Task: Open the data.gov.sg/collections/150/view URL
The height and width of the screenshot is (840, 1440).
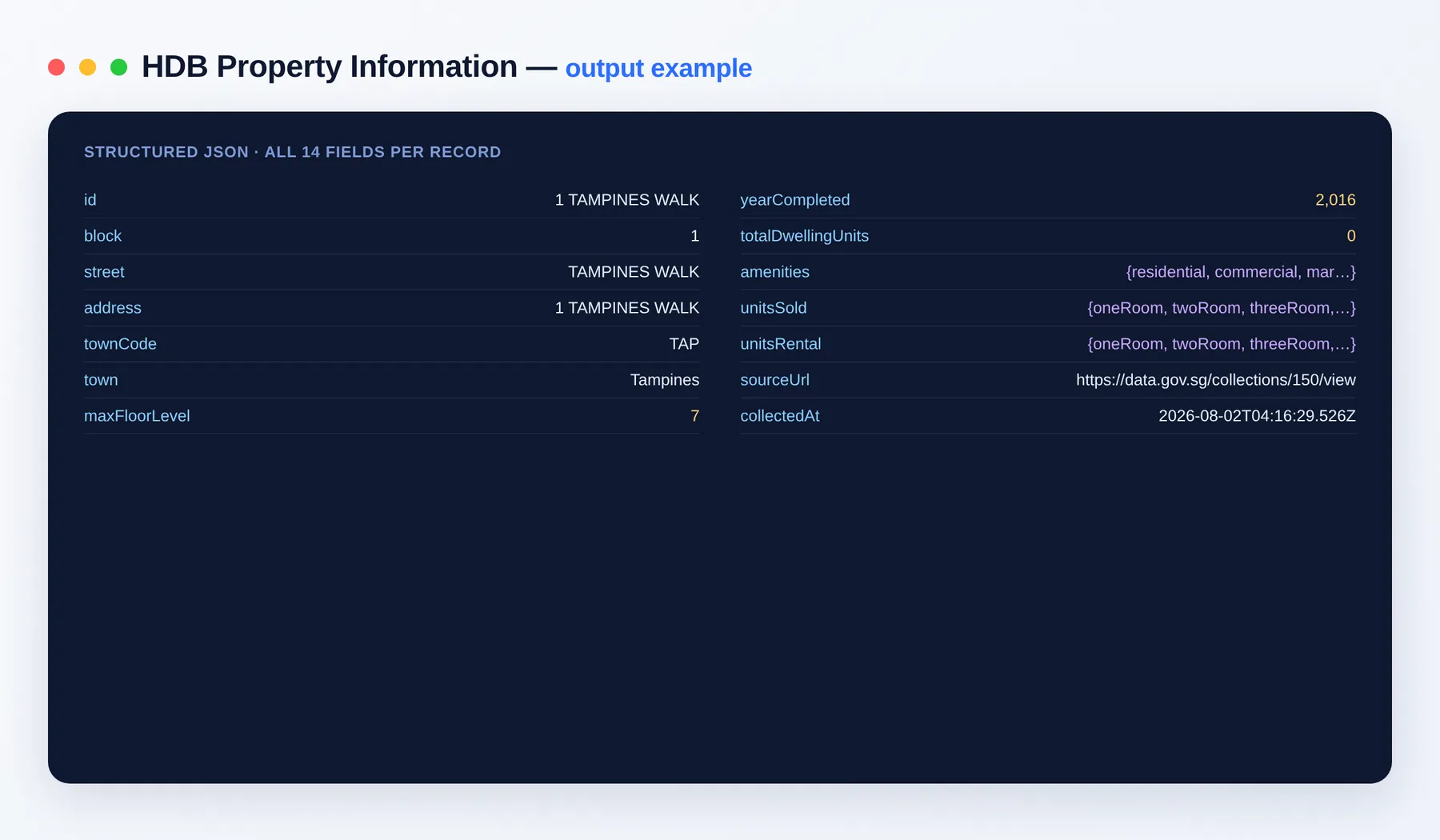Action: [1216, 380]
